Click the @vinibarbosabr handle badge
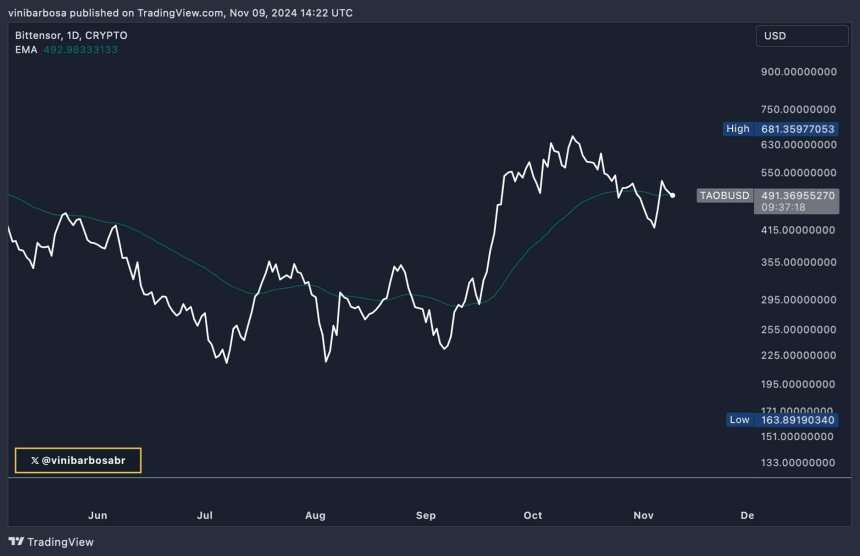 pos(78,460)
